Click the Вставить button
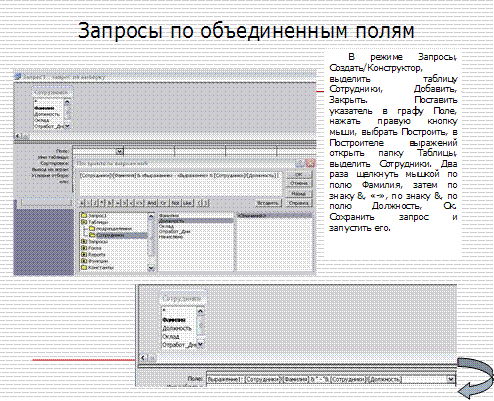Screen dimensions: 494x401 point(268,203)
